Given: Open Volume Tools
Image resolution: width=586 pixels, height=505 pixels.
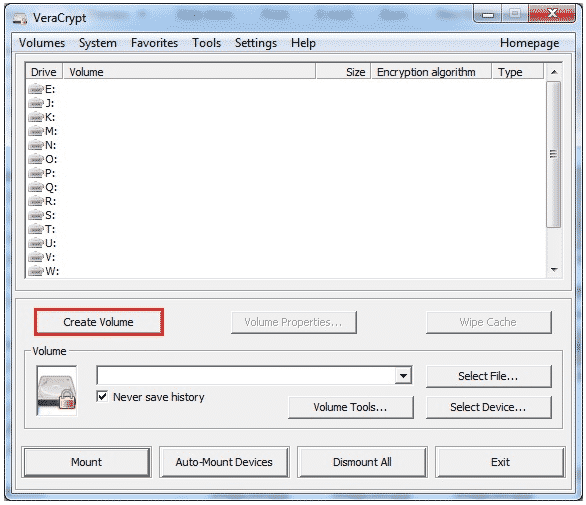Looking at the screenshot, I should coord(351,407).
